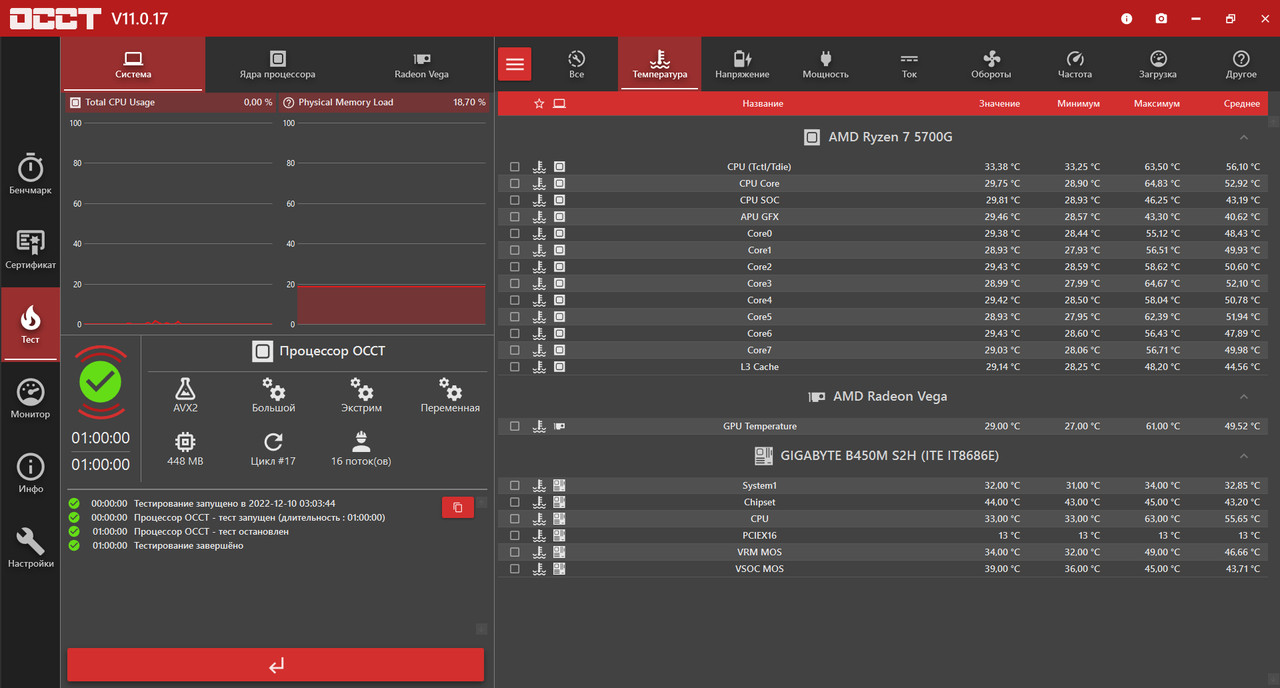
Task: Sort by Значение column header
Action: coord(999,104)
